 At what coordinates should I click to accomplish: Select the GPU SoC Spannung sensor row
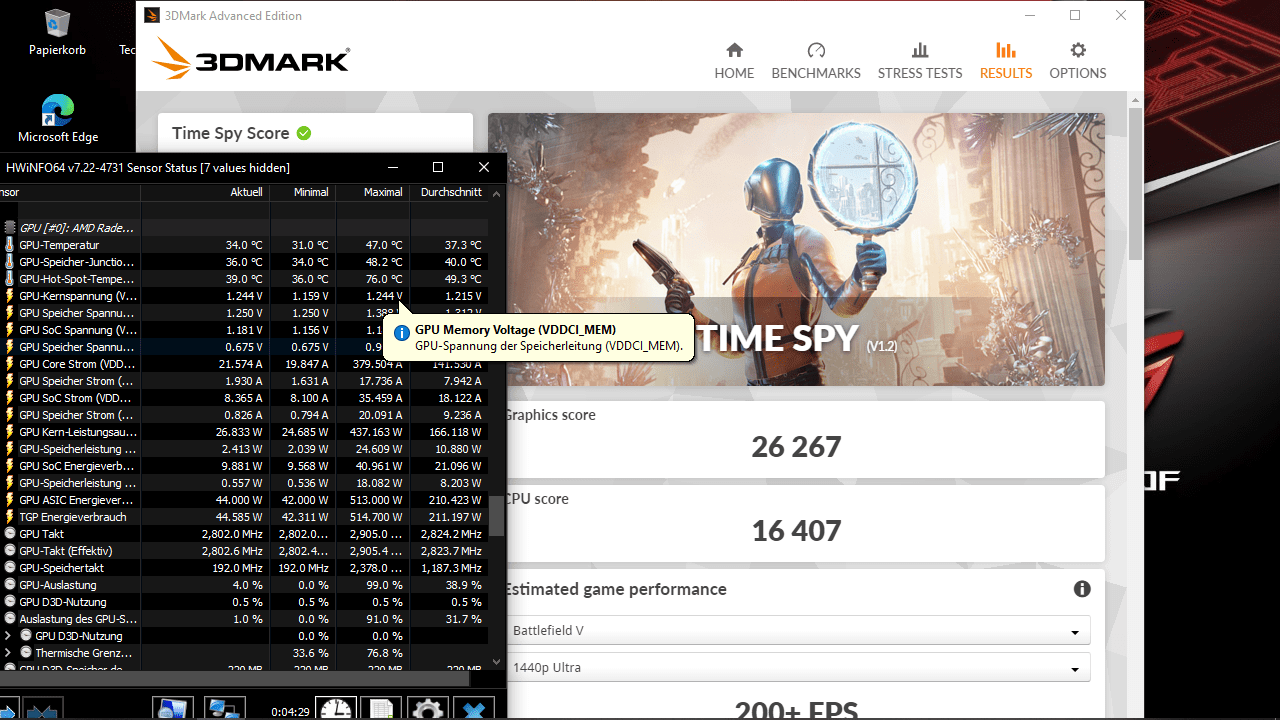(x=244, y=330)
